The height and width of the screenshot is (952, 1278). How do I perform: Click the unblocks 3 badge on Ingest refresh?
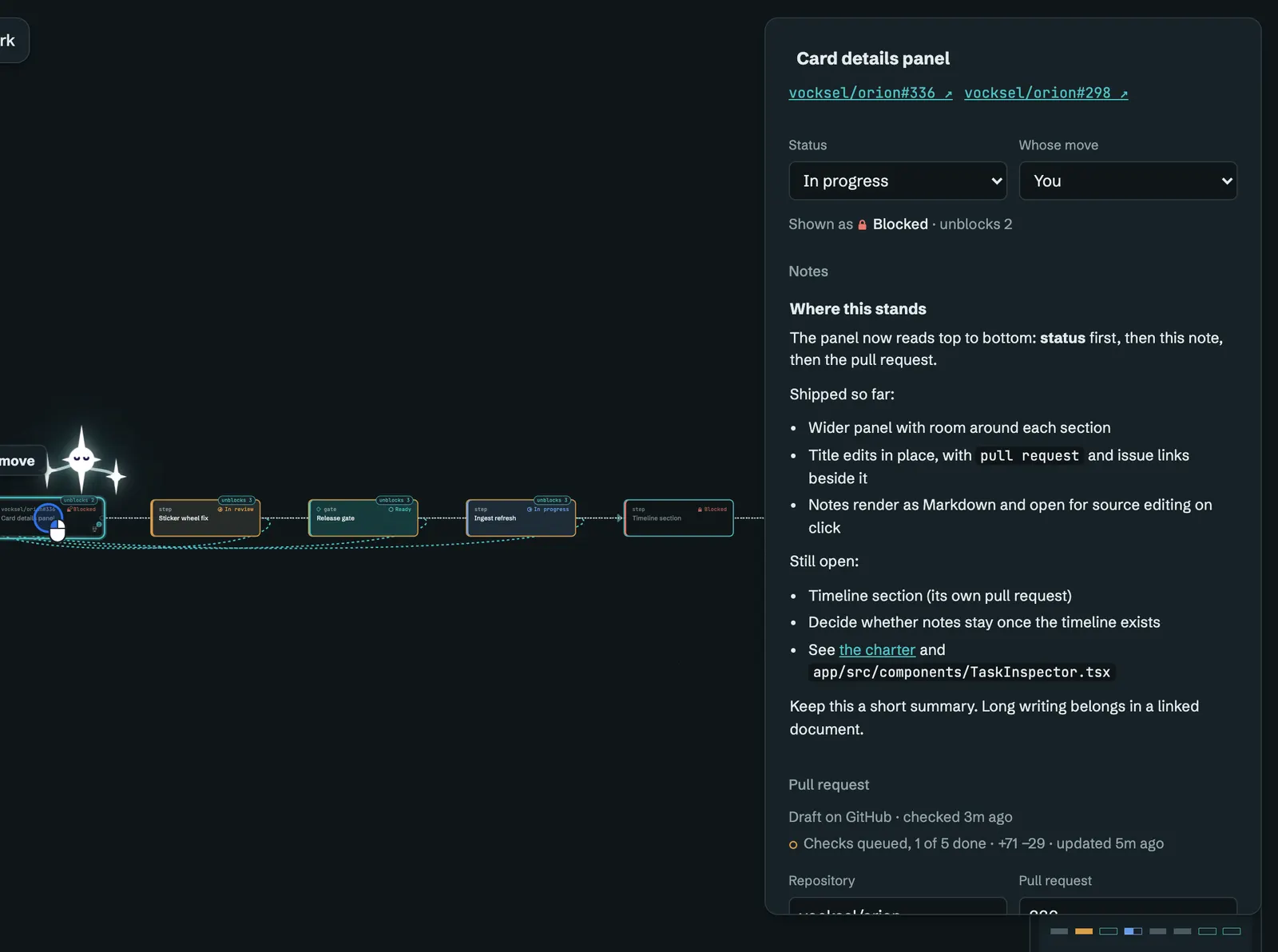[x=552, y=500]
